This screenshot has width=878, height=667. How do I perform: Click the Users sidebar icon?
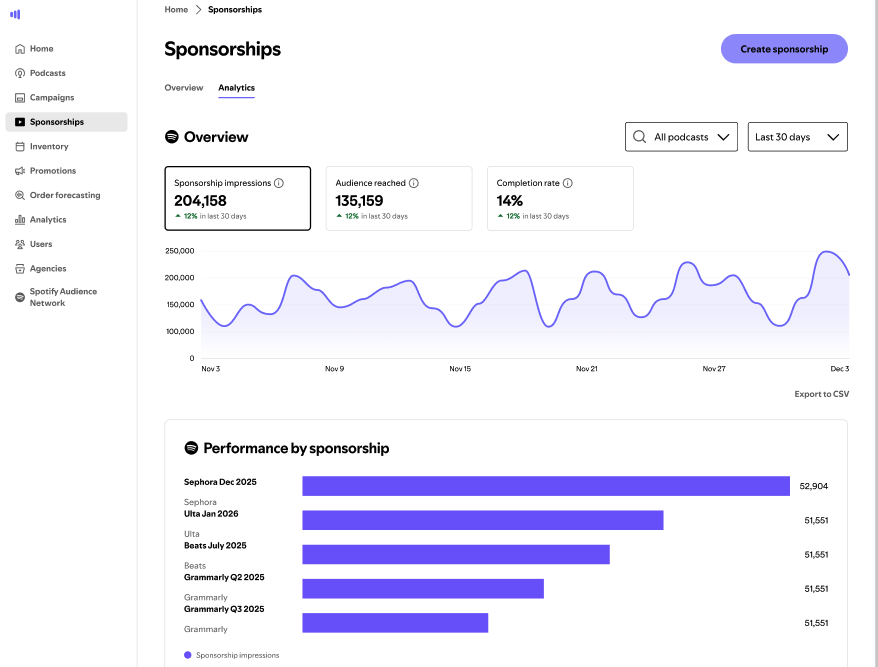coord(20,244)
